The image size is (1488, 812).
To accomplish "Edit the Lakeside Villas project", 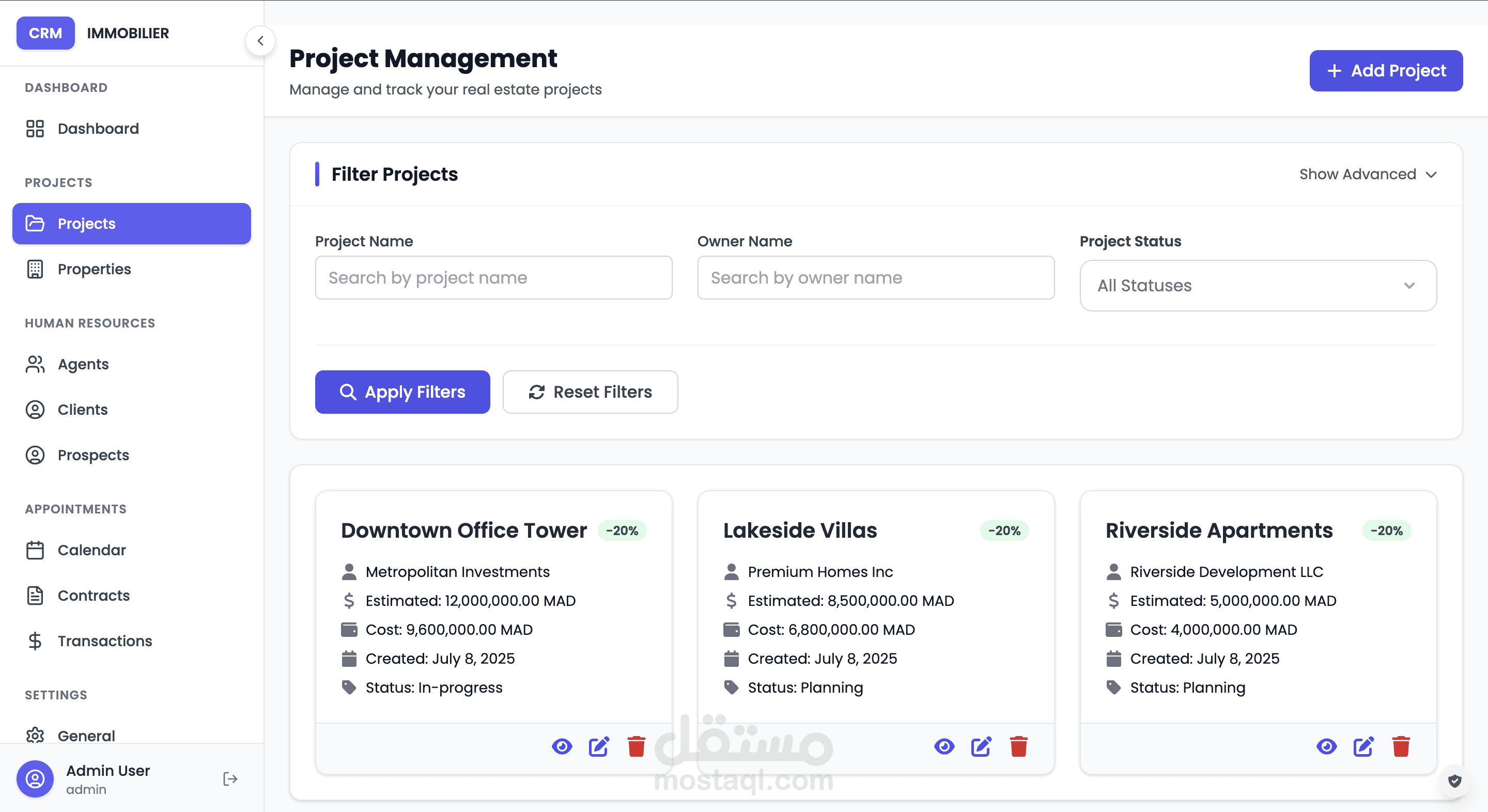I will pyautogui.click(x=982, y=747).
